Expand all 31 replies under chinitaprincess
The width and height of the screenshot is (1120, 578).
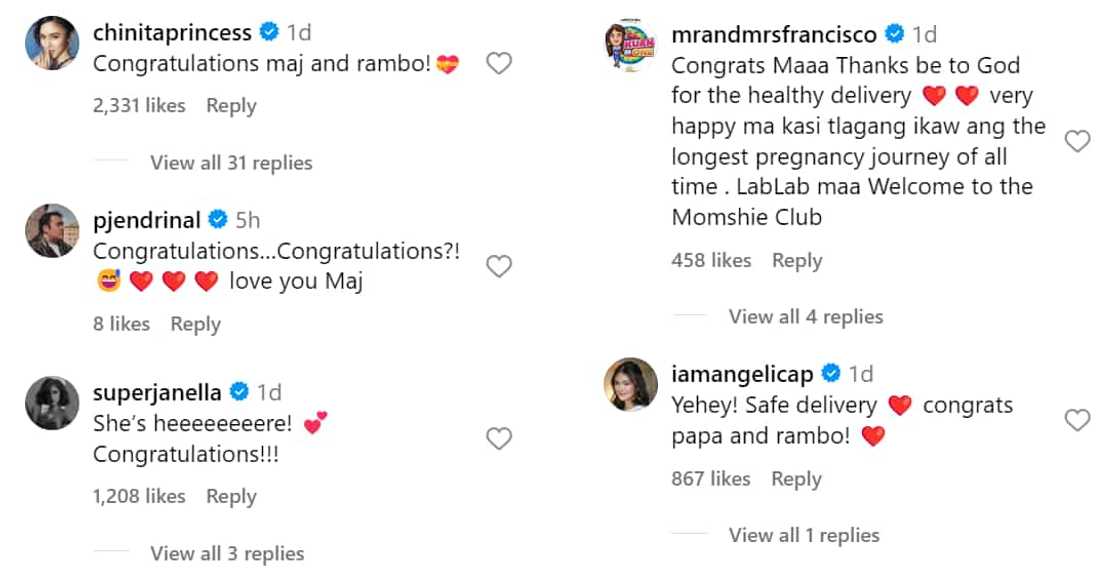[231, 162]
